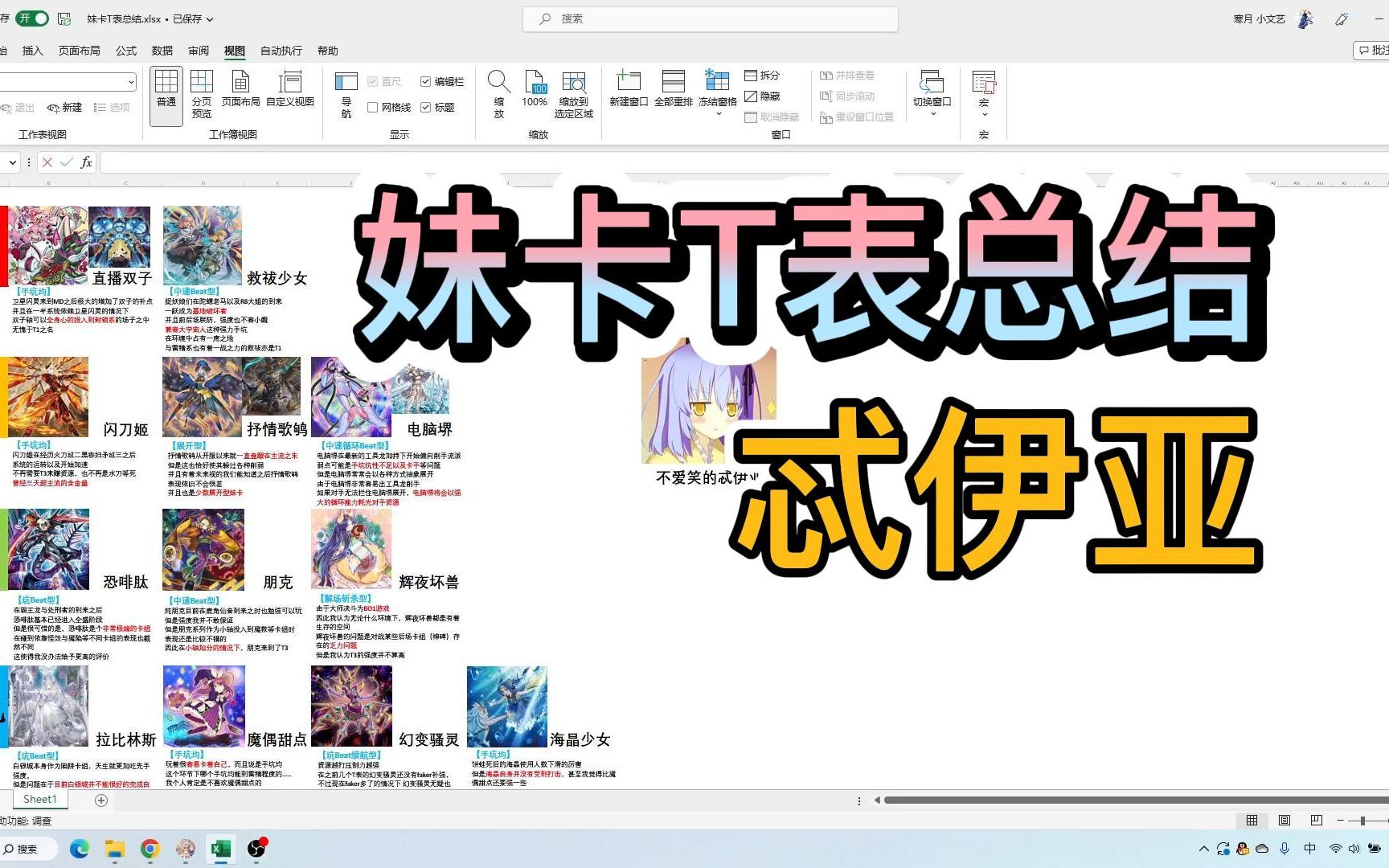The image size is (1389, 868).
Task: Open the 数据 Data tab
Action: 162,51
